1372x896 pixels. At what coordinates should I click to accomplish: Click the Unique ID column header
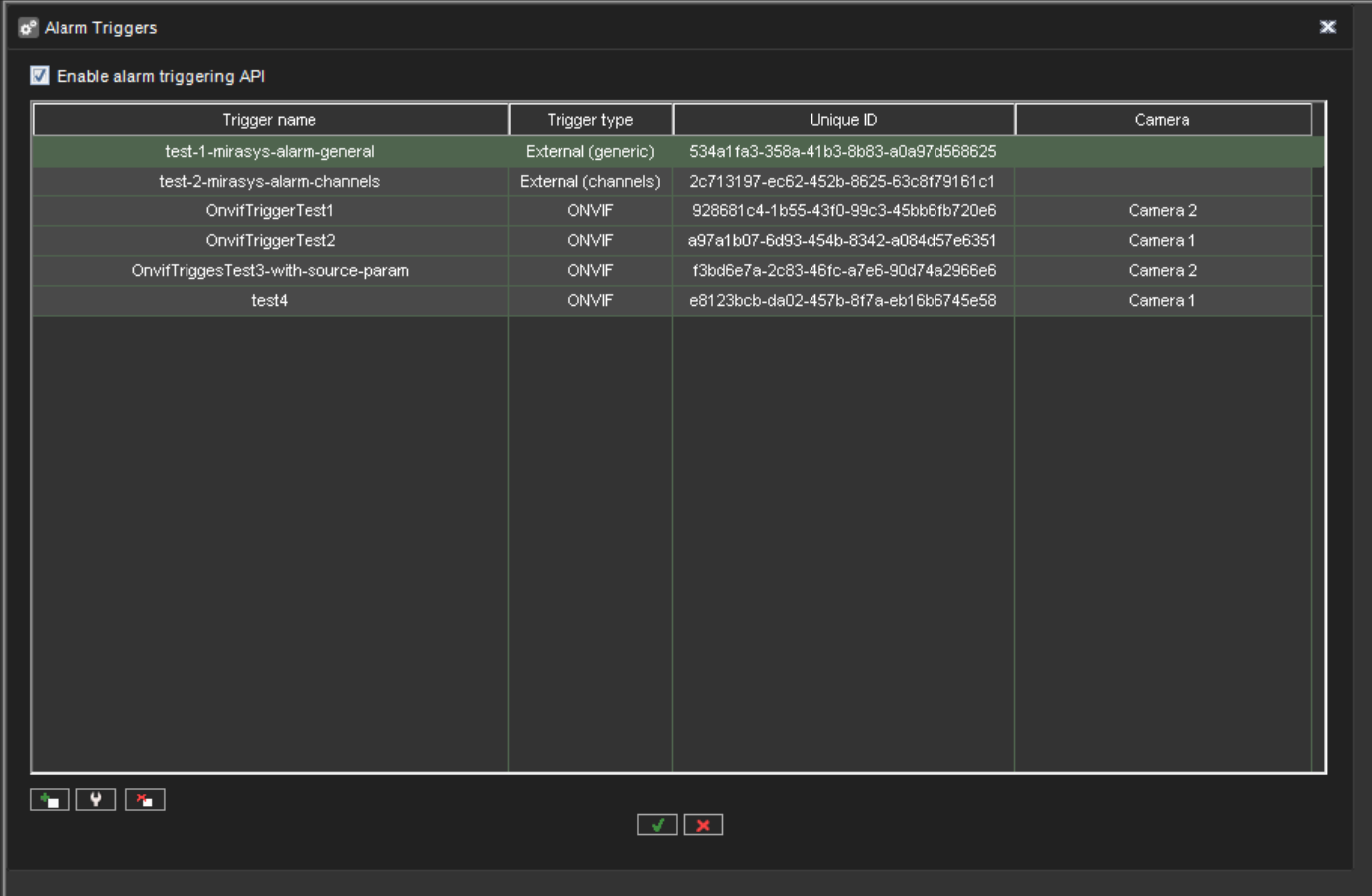coord(843,119)
